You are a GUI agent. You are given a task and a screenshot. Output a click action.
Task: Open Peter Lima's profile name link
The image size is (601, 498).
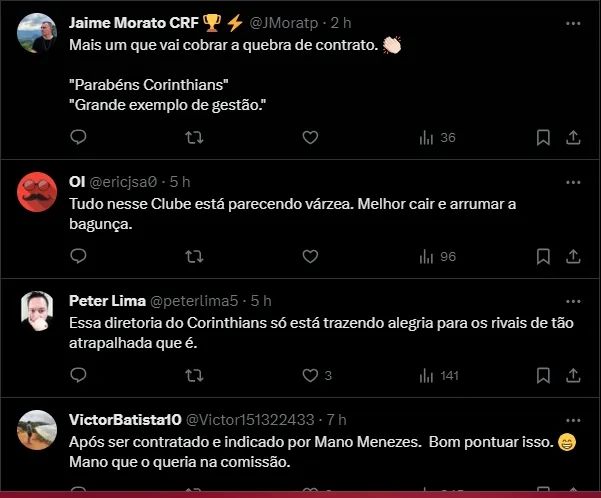[x=105, y=301]
